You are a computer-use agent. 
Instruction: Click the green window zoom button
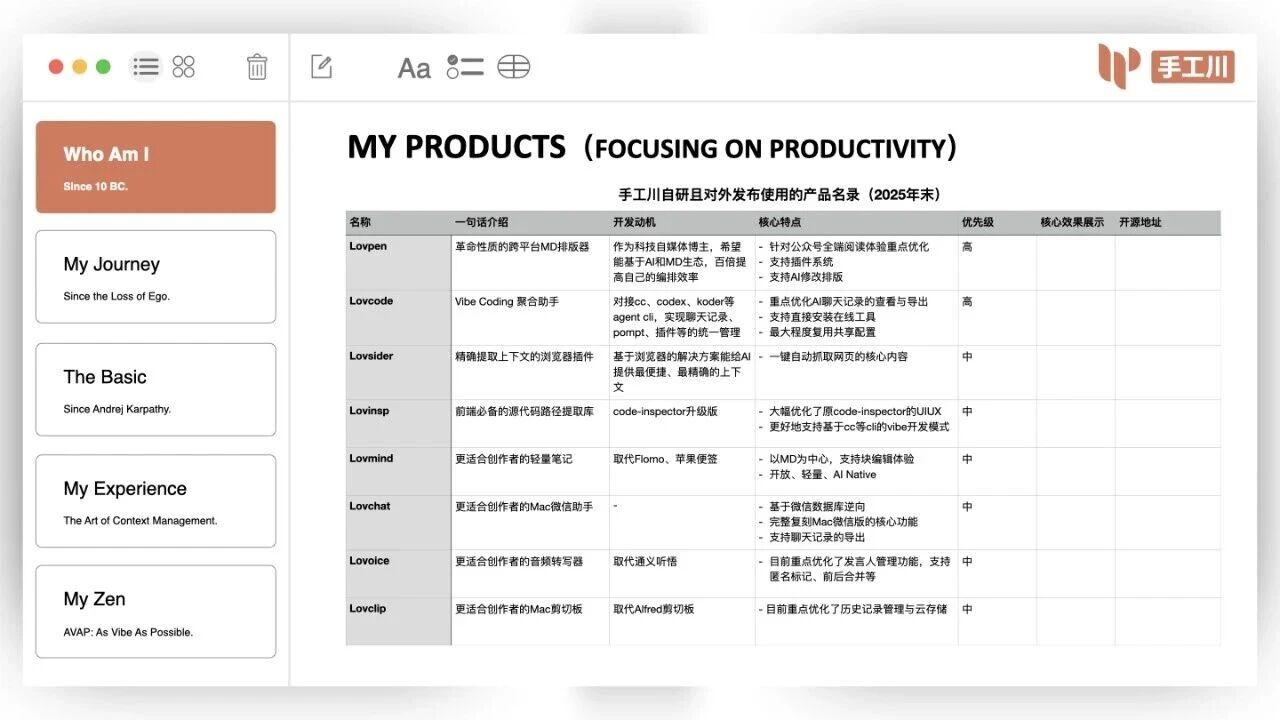pyautogui.click(x=103, y=67)
